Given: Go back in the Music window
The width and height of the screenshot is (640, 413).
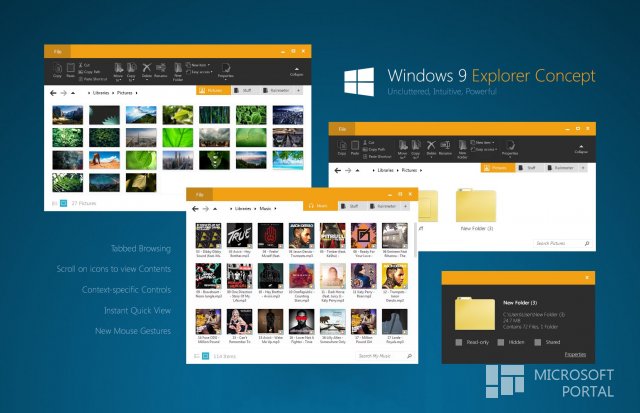Looking at the screenshot, I should coord(195,209).
